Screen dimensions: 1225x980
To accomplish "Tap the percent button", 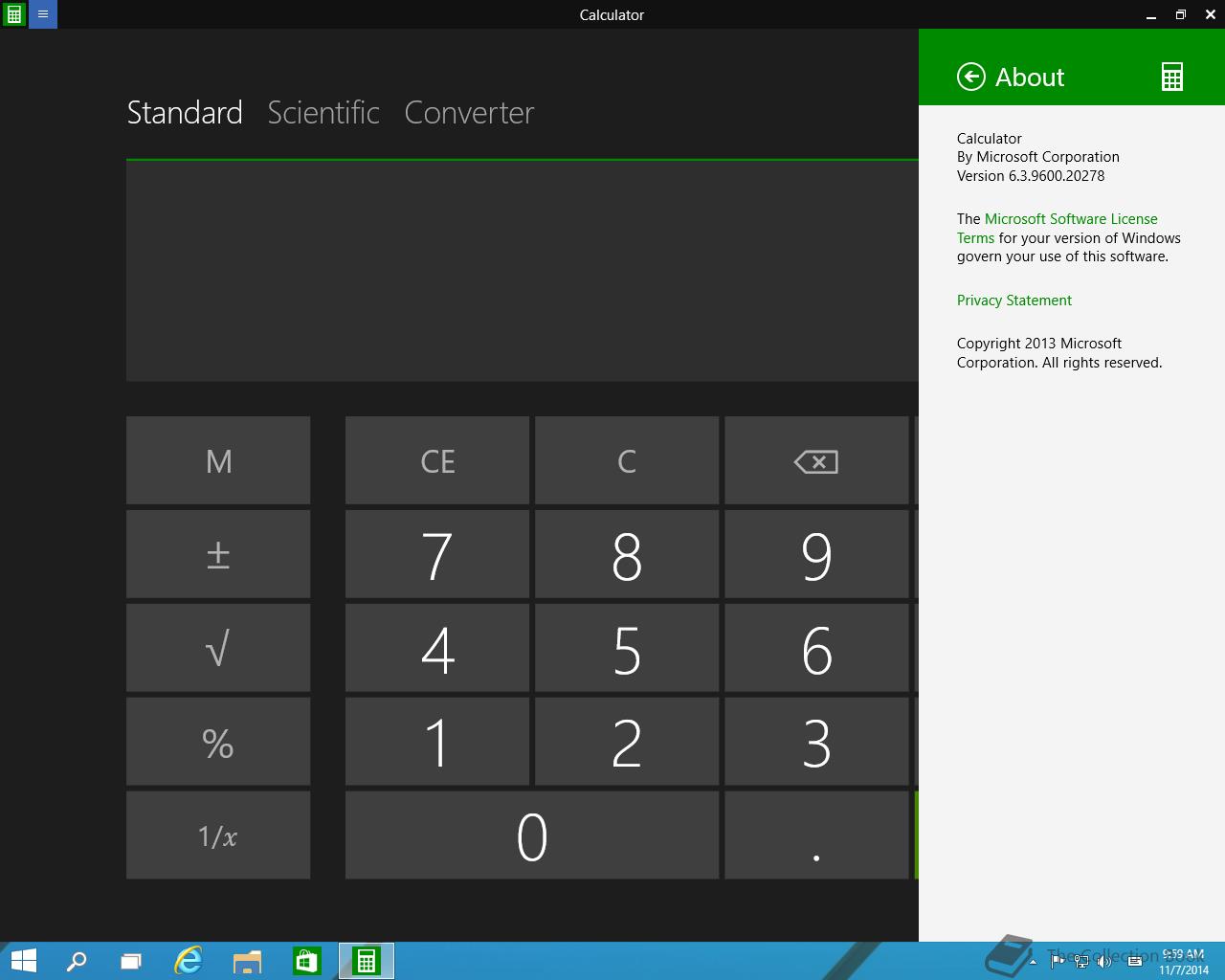I will tap(218, 742).
